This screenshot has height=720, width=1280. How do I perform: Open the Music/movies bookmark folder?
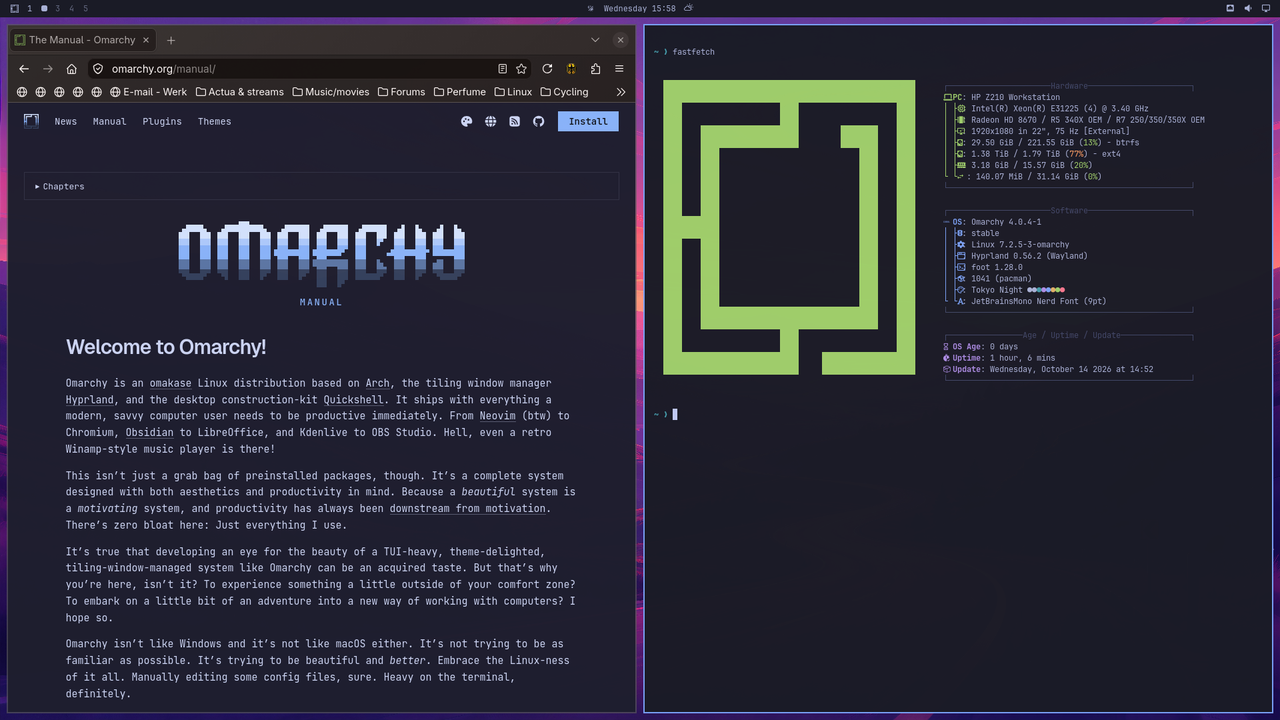(330, 92)
